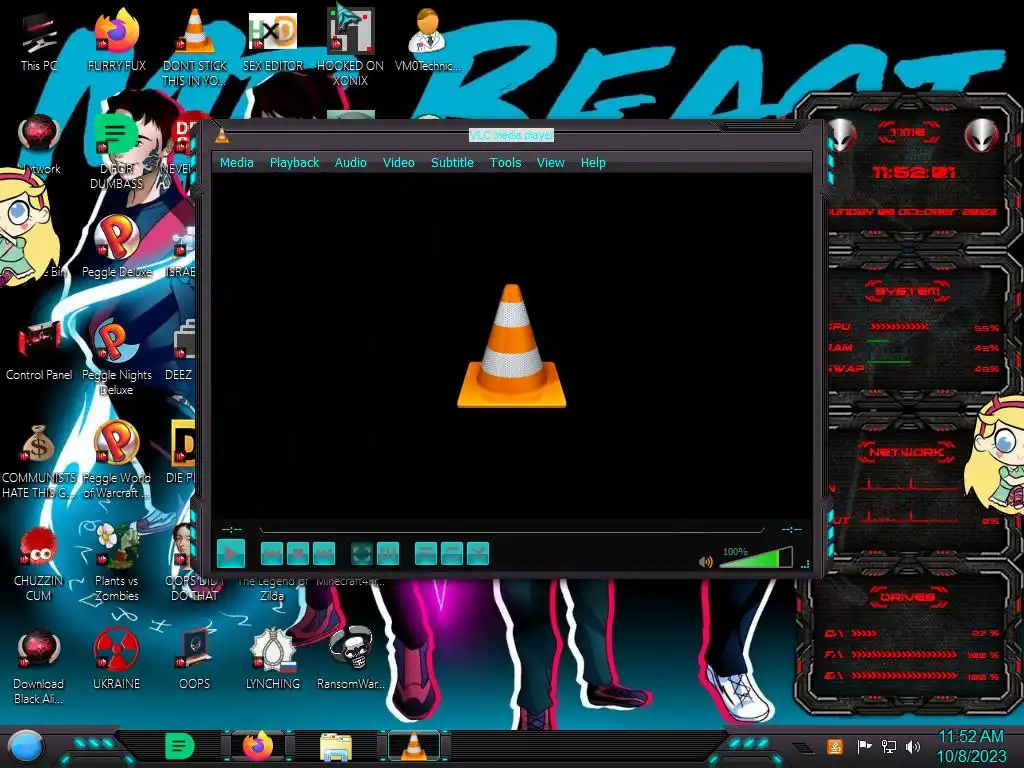Screen dimensions: 1024x768
Task: Select the green D FOR DUMBASS icon
Action: point(116,150)
